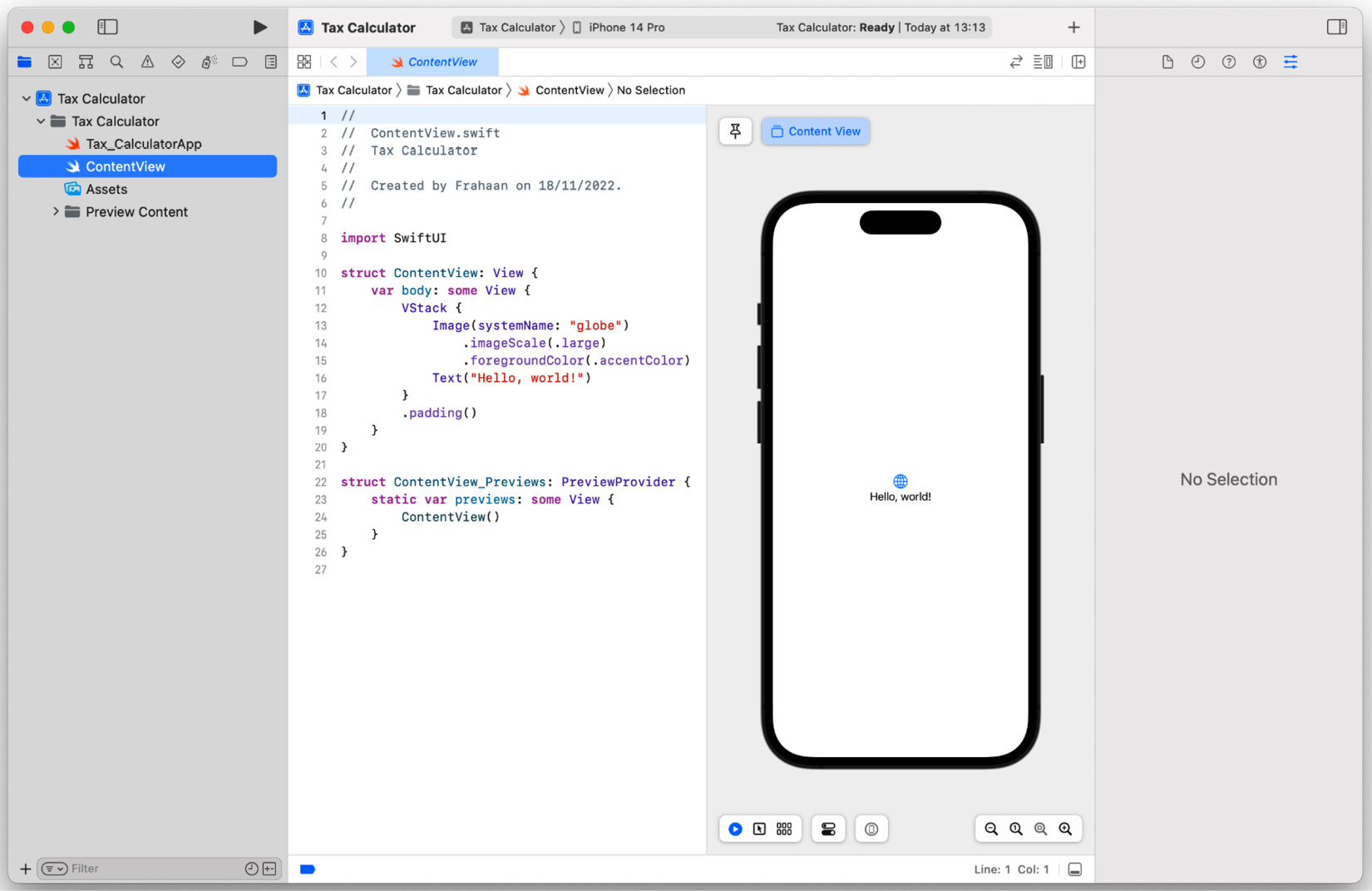Select ContentView in the navigator
The height and width of the screenshot is (891, 1372).
pos(148,166)
